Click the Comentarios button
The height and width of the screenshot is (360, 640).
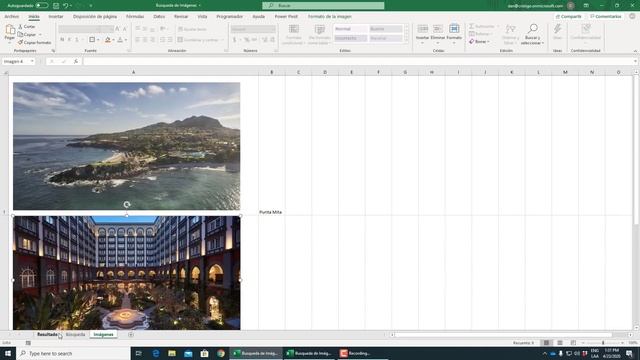click(605, 17)
